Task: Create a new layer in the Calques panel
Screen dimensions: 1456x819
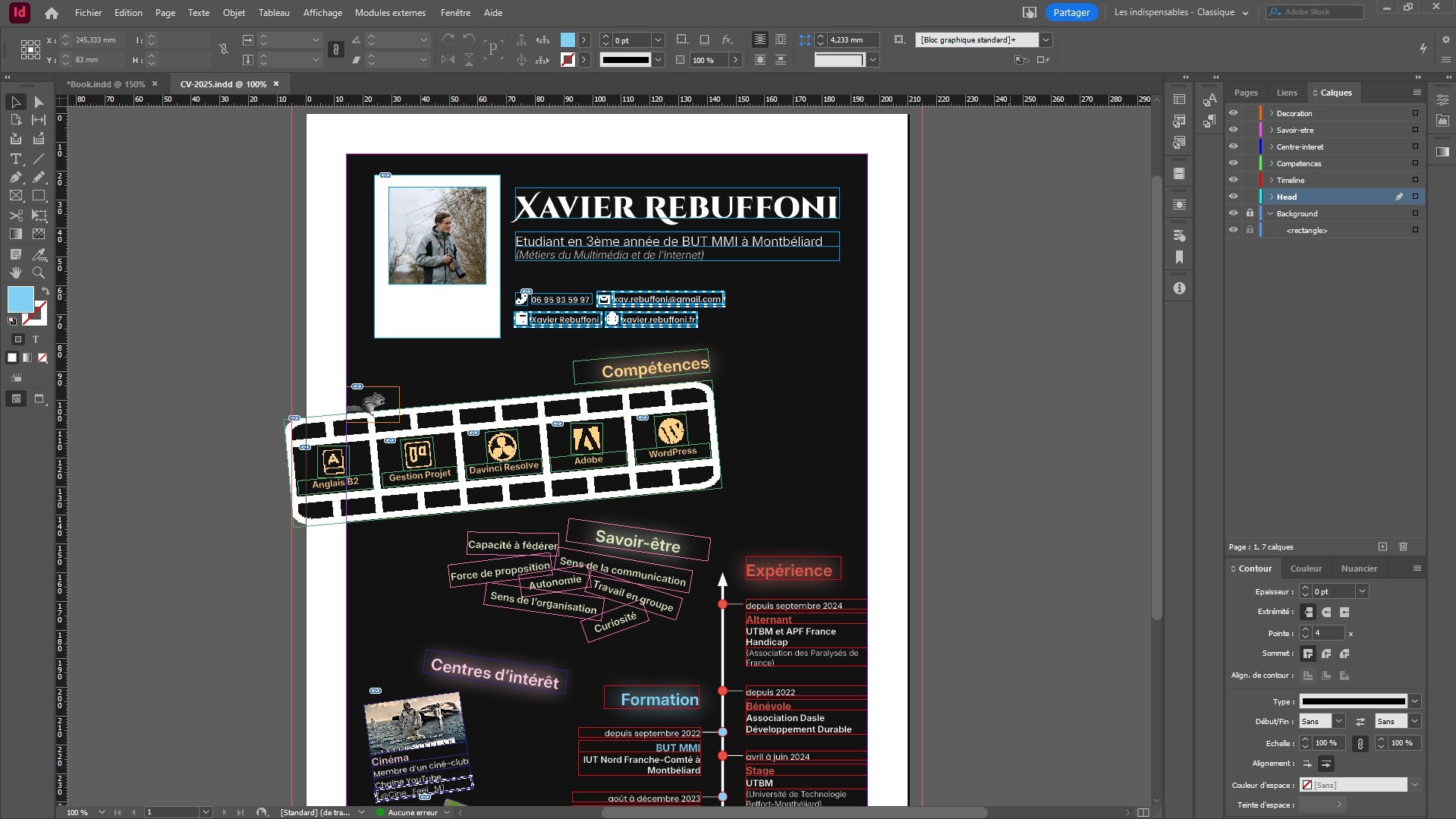Action: coord(1382,547)
